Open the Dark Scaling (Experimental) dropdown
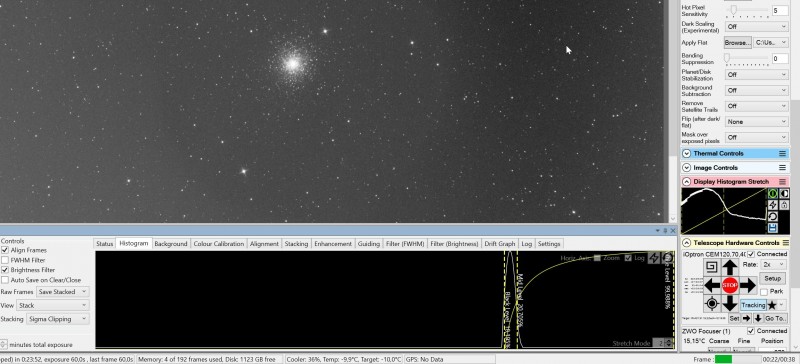 (x=756, y=27)
